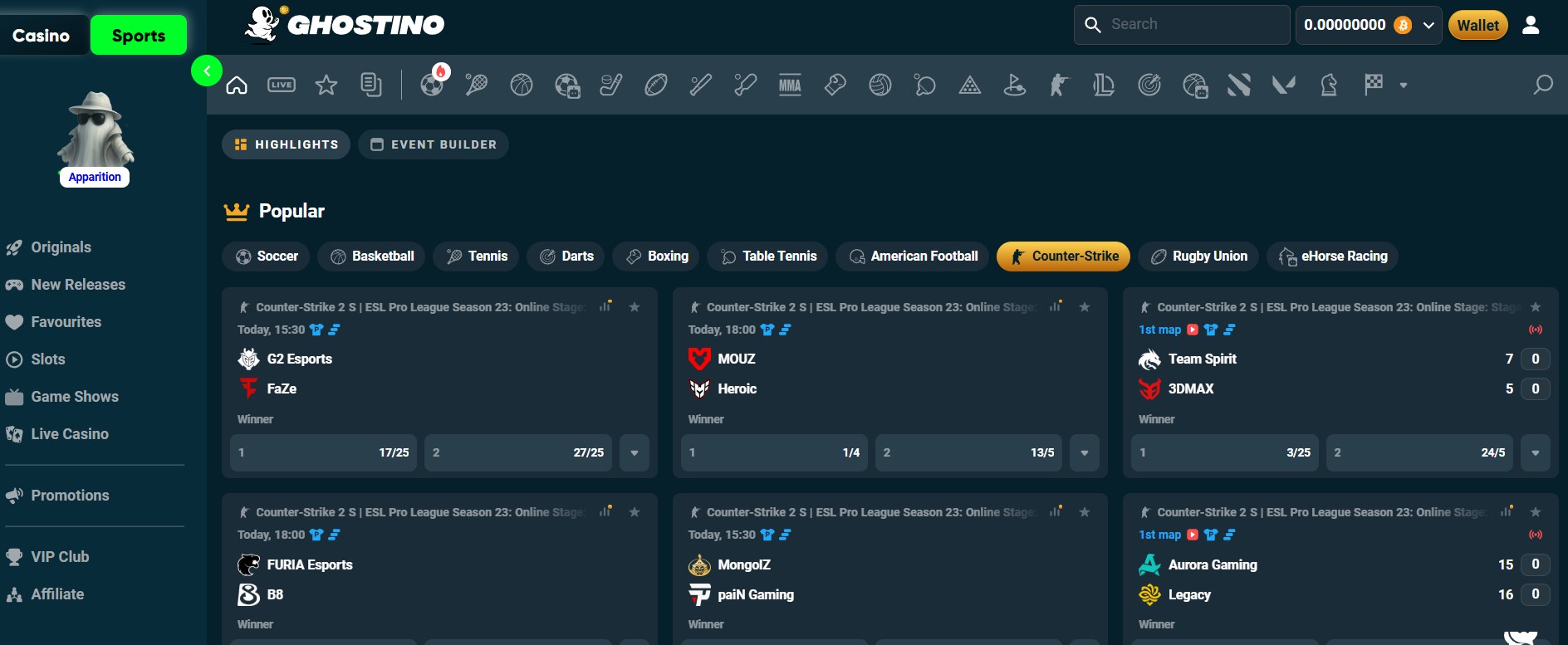Select the MMA icon
The width and height of the screenshot is (1568, 645).
(x=790, y=85)
